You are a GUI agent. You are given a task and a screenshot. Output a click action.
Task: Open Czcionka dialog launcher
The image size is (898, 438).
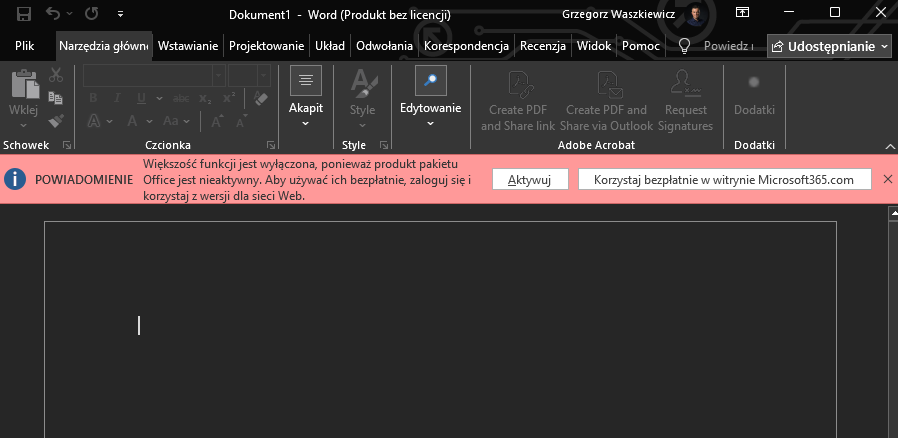click(271, 145)
